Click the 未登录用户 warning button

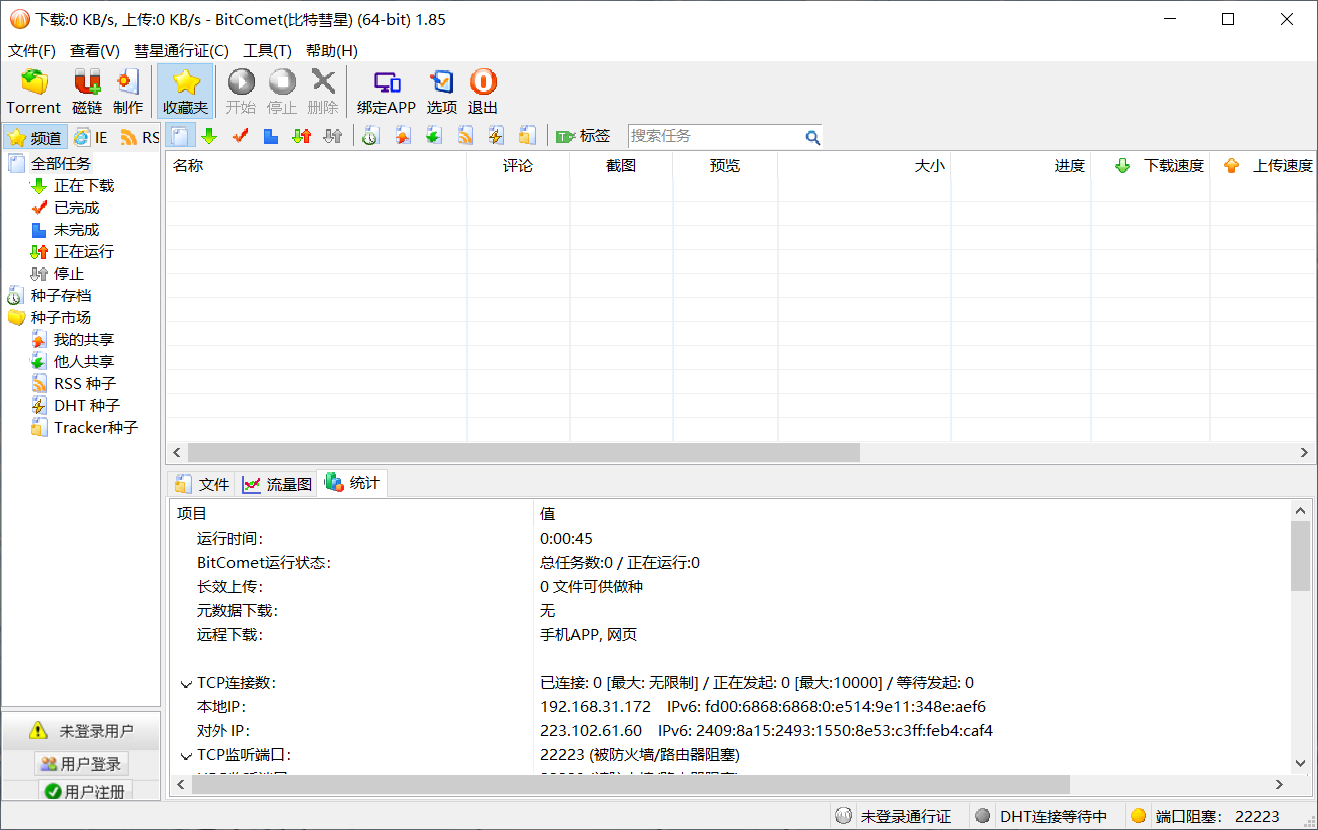[x=81, y=731]
